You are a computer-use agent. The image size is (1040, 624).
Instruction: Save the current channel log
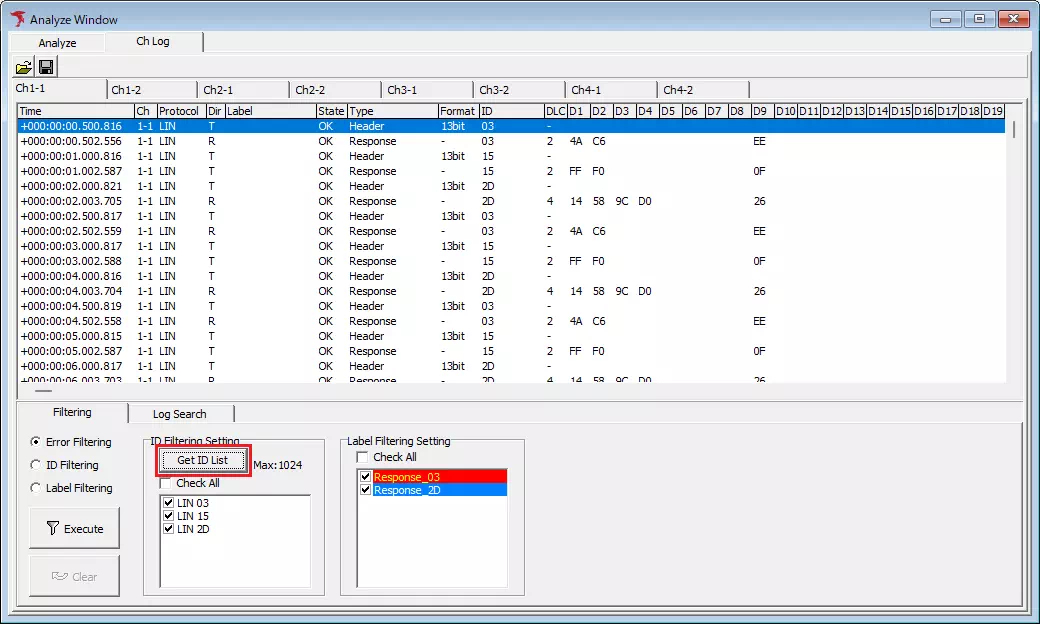(45, 66)
